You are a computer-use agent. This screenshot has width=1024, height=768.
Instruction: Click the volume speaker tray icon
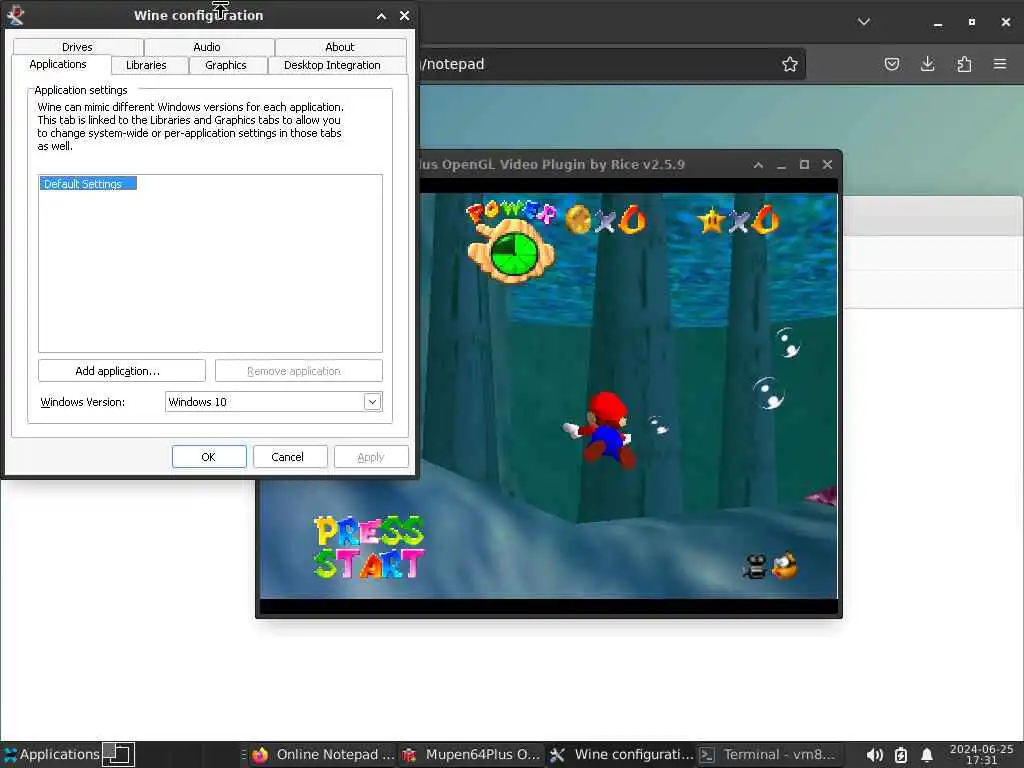(874, 755)
